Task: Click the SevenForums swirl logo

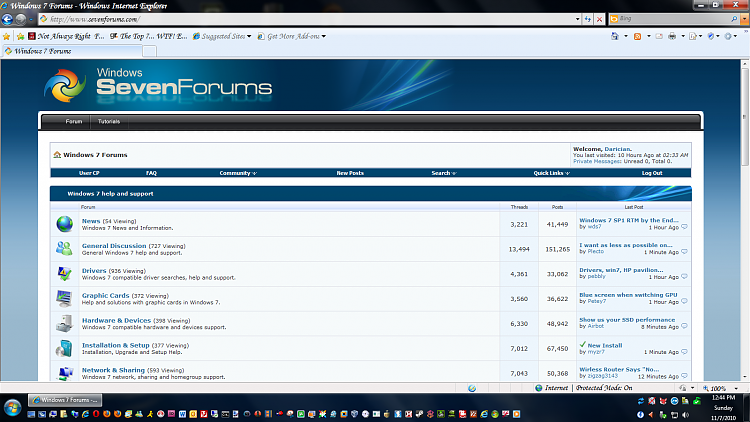Action: pos(65,86)
